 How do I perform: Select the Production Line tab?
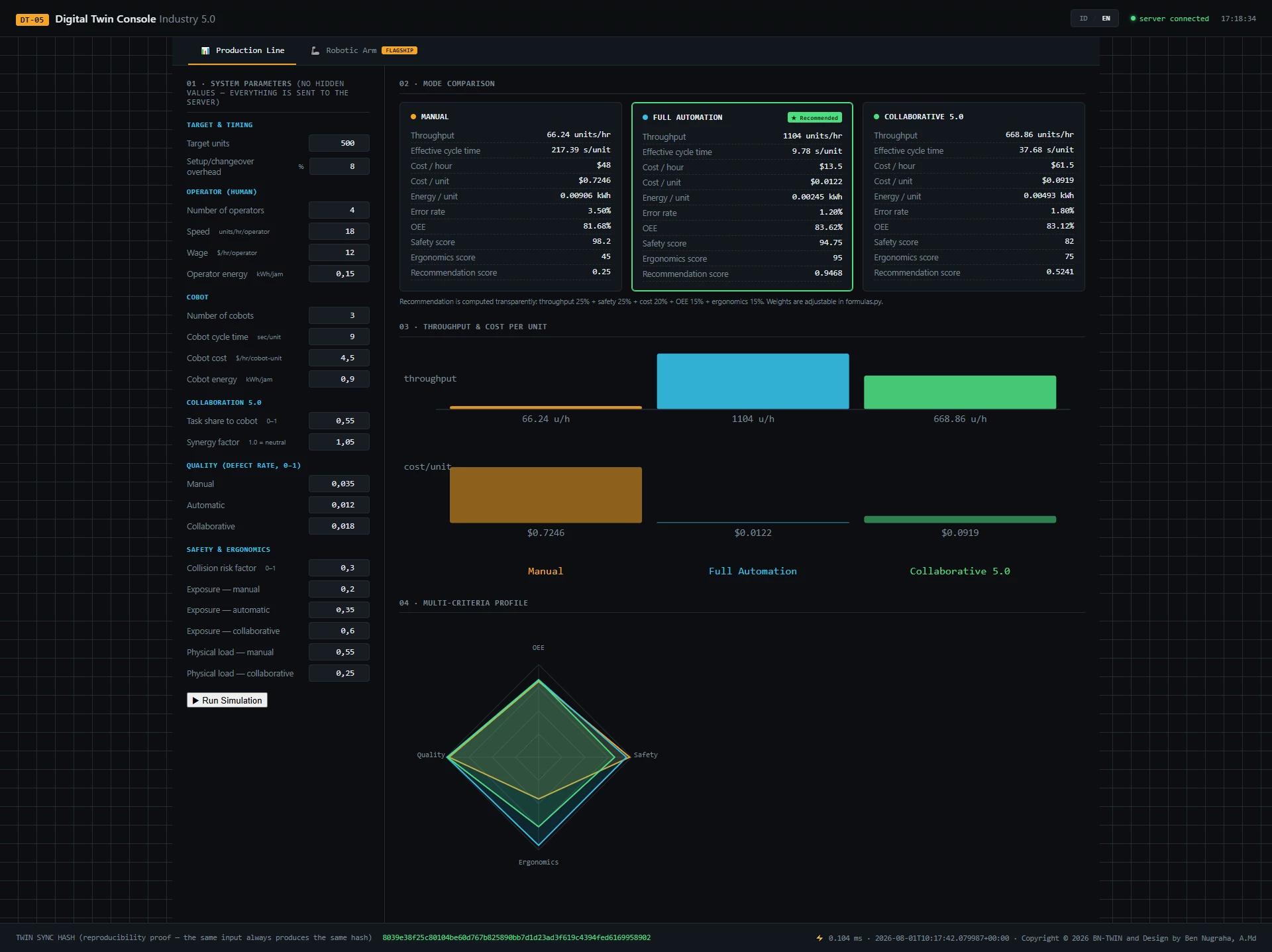(242, 50)
